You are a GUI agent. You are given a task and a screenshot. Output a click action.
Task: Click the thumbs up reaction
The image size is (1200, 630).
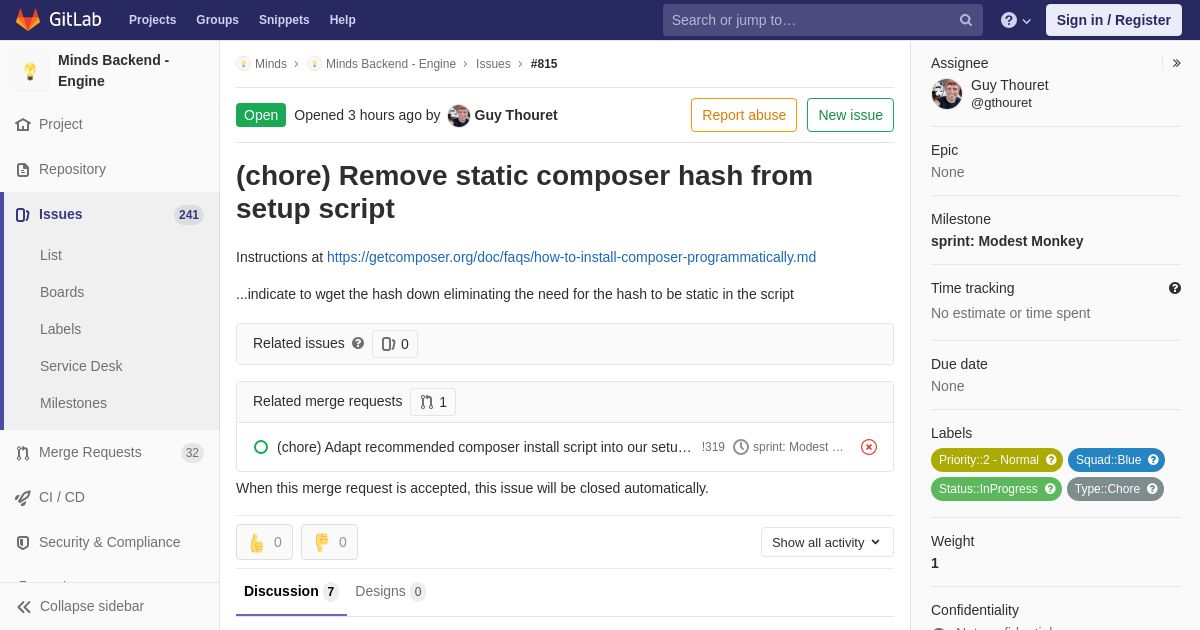coord(264,542)
